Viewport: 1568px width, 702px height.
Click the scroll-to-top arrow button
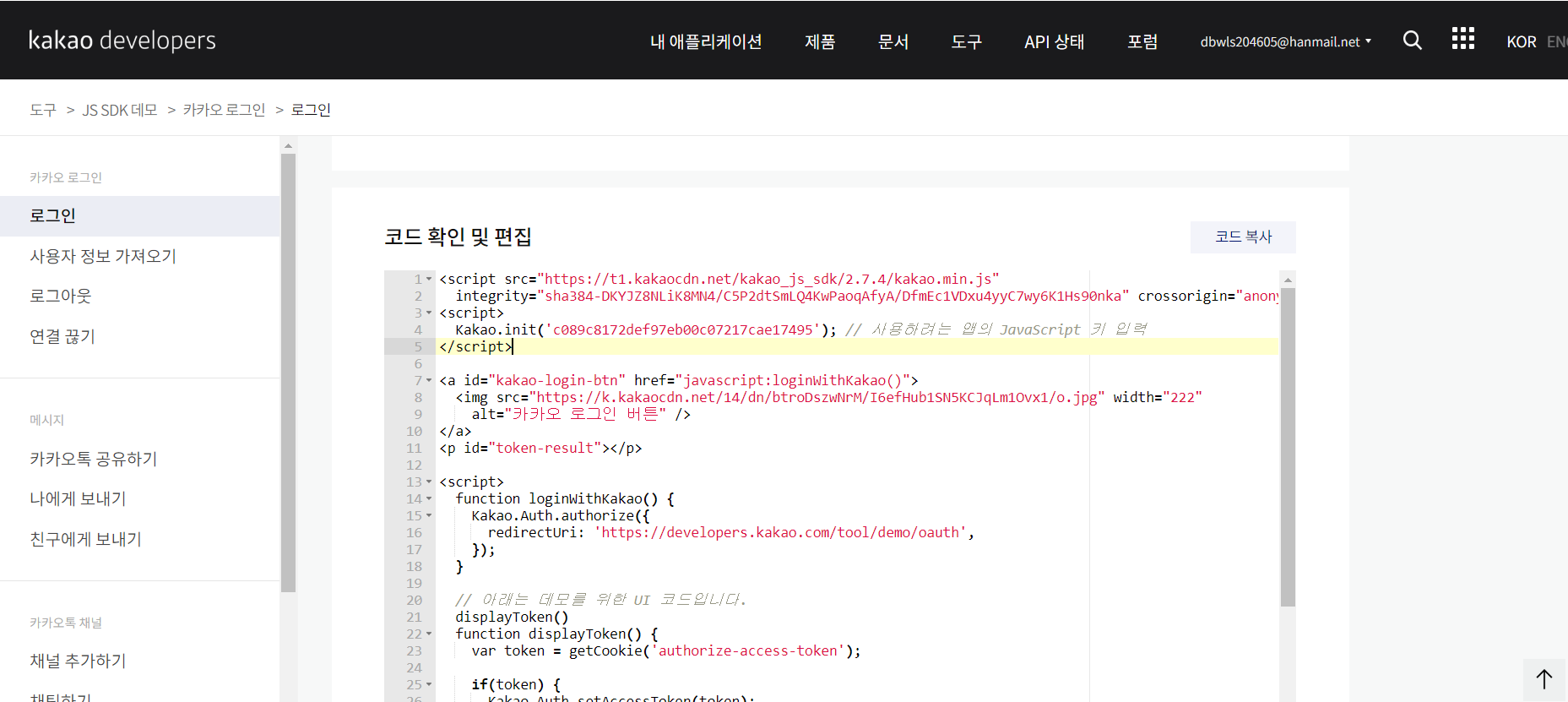click(x=1544, y=679)
